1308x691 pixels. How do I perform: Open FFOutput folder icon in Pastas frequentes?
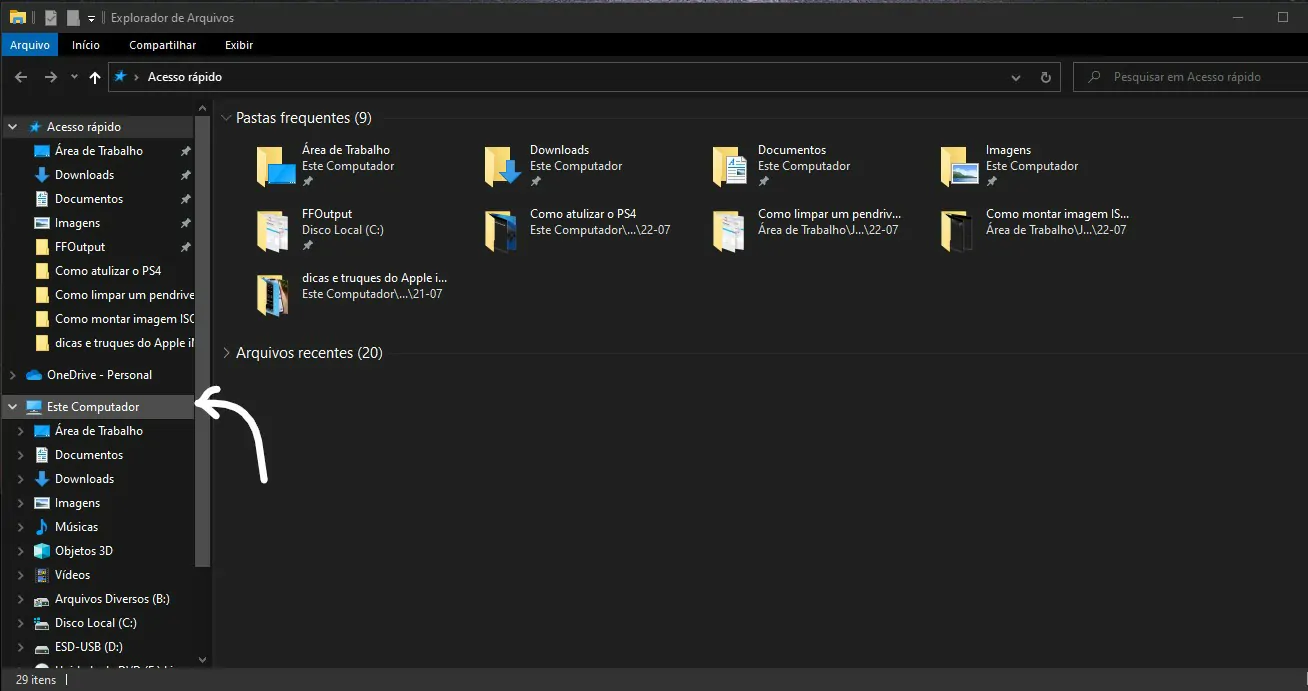275,231
